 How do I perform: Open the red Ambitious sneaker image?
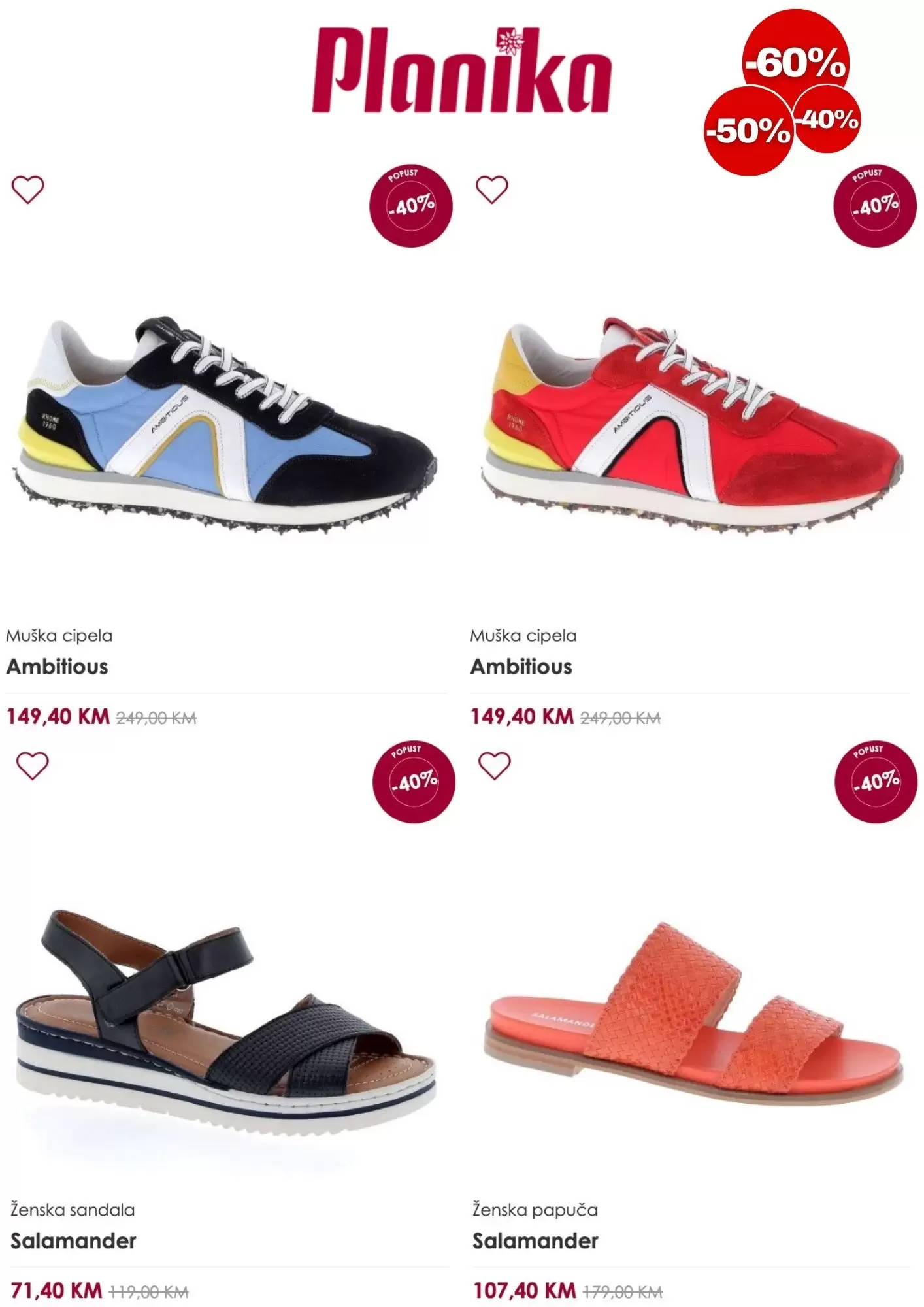pos(691,426)
